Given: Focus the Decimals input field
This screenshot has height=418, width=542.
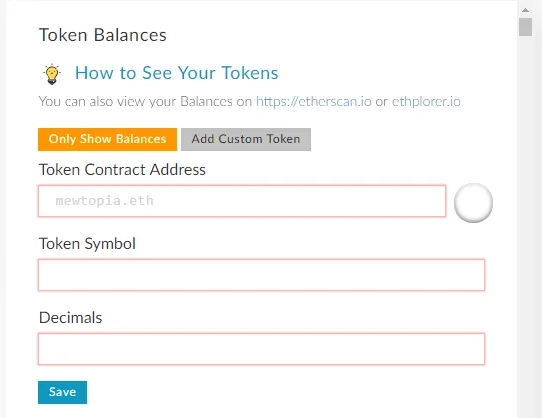Looking at the screenshot, I should point(262,349).
